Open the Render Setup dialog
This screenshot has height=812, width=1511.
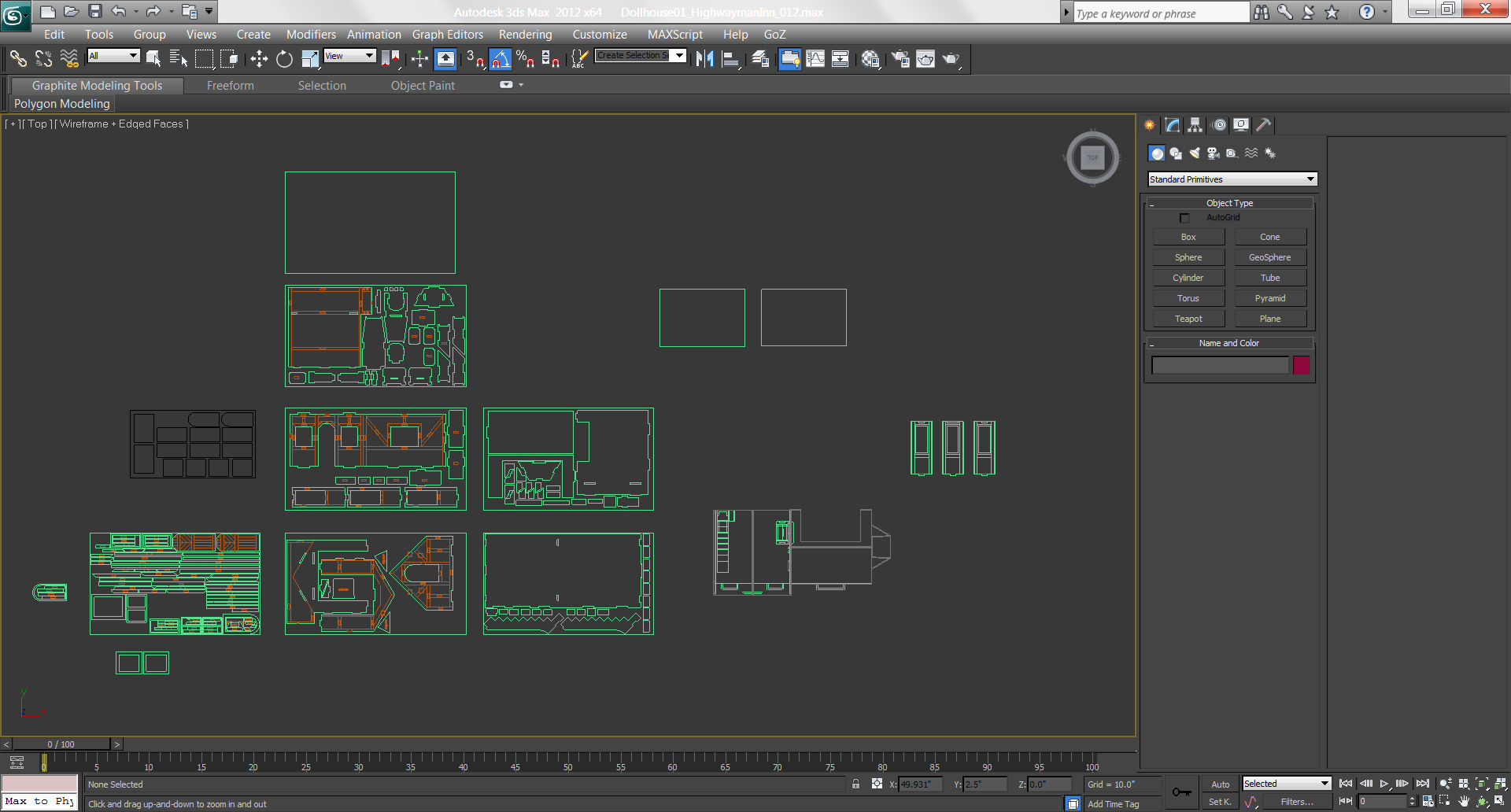tap(900, 59)
